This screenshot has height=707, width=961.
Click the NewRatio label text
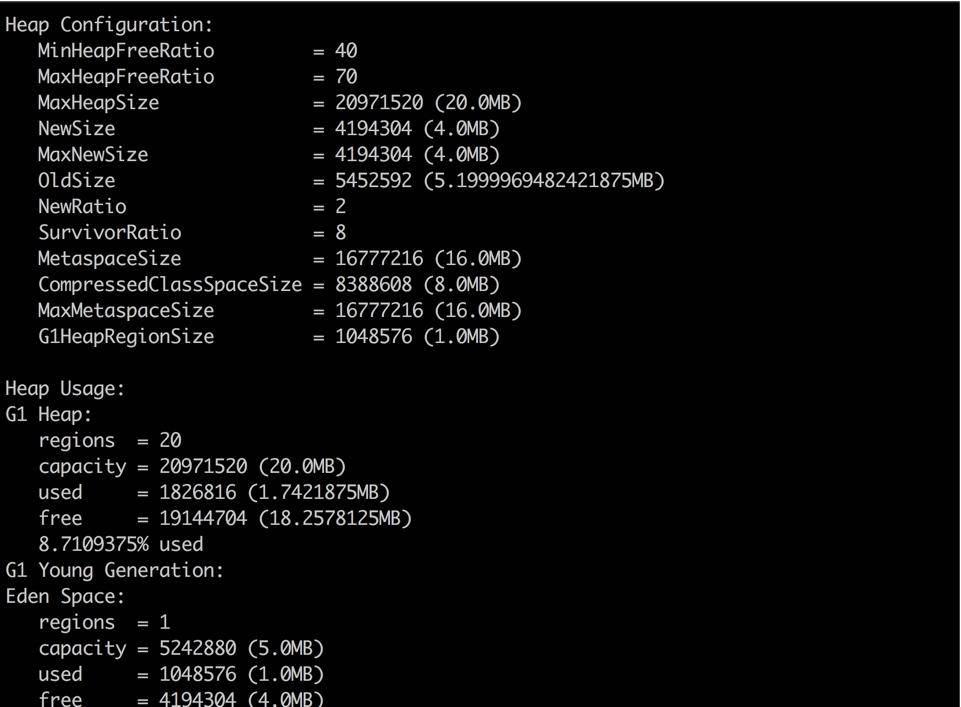(82, 207)
